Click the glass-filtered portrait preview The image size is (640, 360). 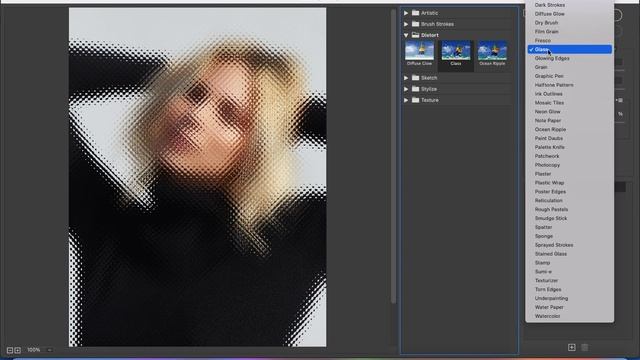pyautogui.click(x=198, y=177)
